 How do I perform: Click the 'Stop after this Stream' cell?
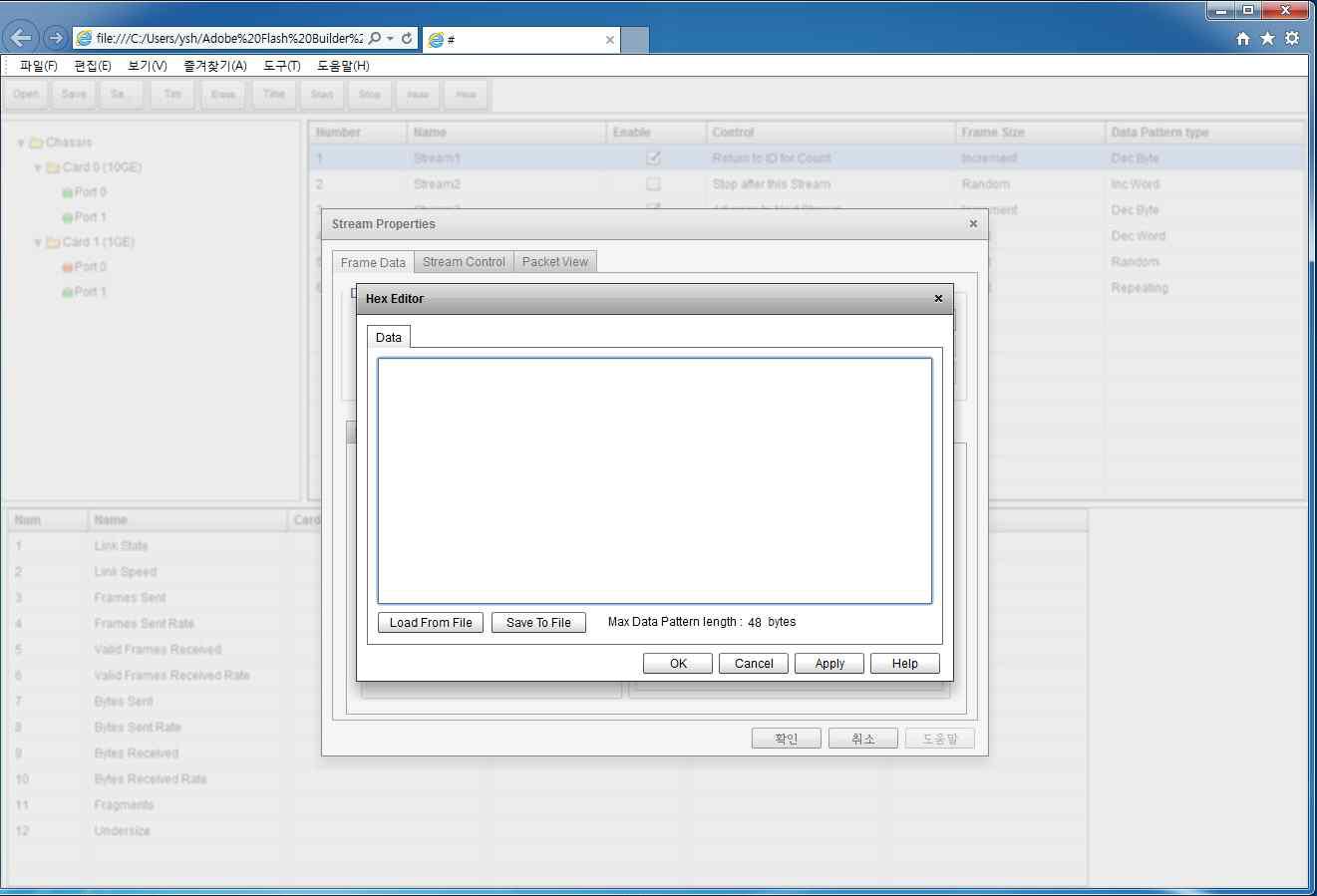(829, 183)
